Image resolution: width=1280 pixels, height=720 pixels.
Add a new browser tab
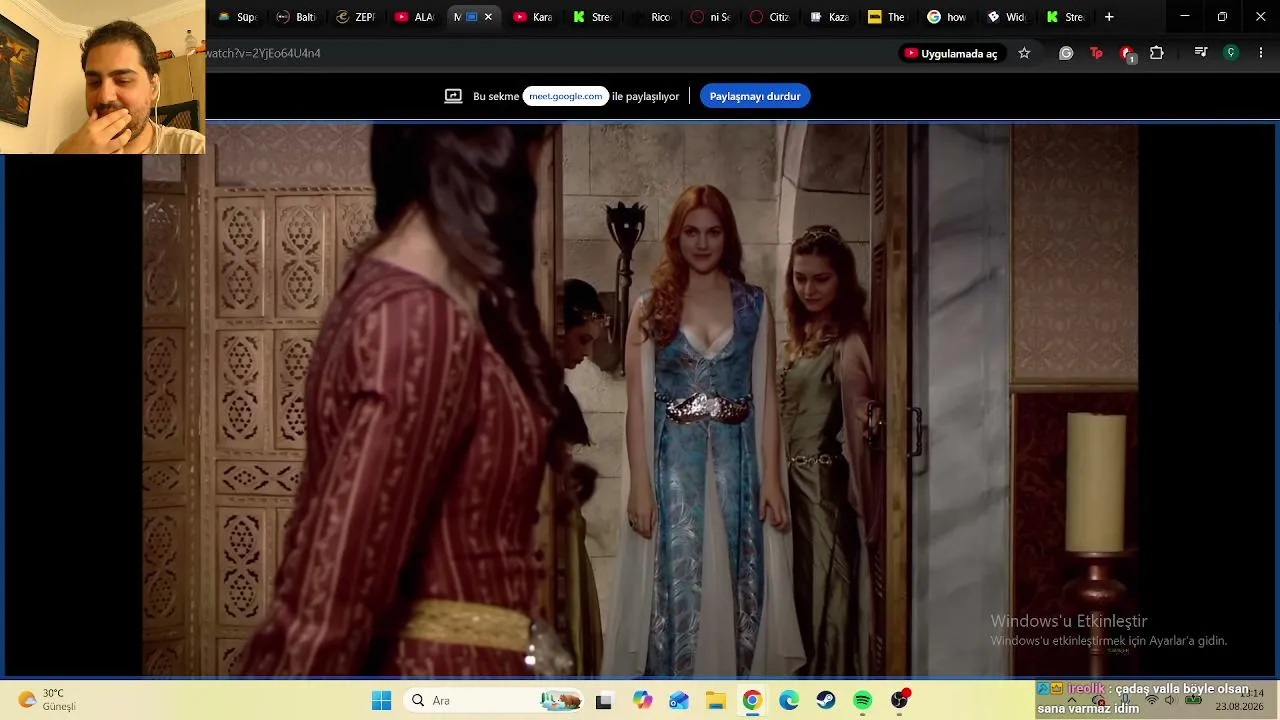click(1109, 17)
